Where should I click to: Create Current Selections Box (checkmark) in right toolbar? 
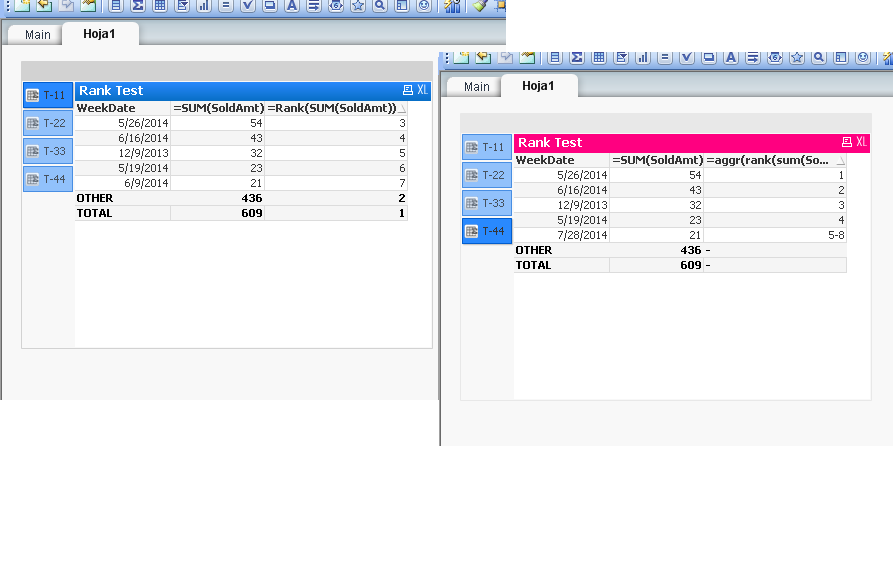[687, 57]
